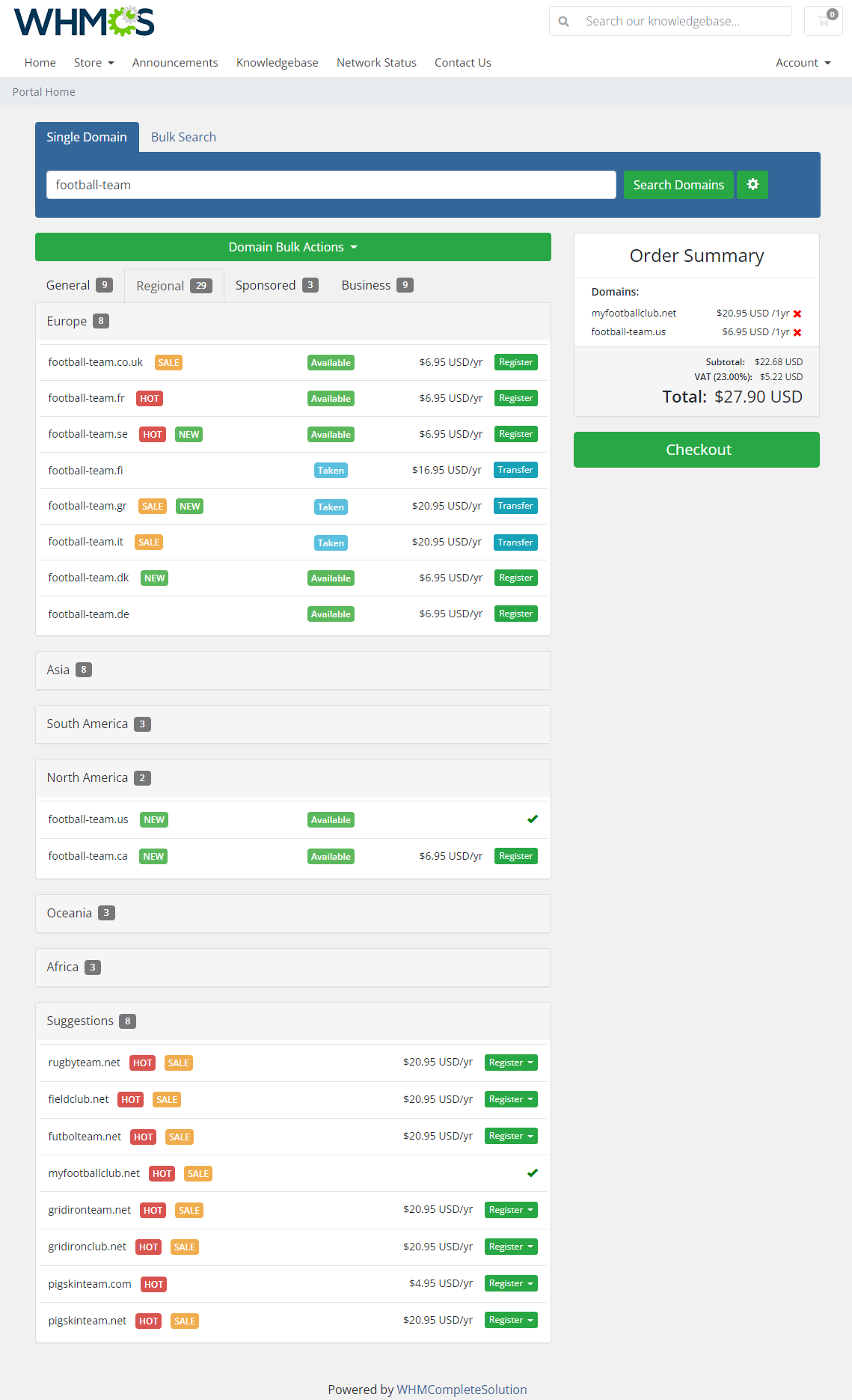Click the knowledgebase search magnifier icon
The height and width of the screenshot is (1400, 852).
564,22
